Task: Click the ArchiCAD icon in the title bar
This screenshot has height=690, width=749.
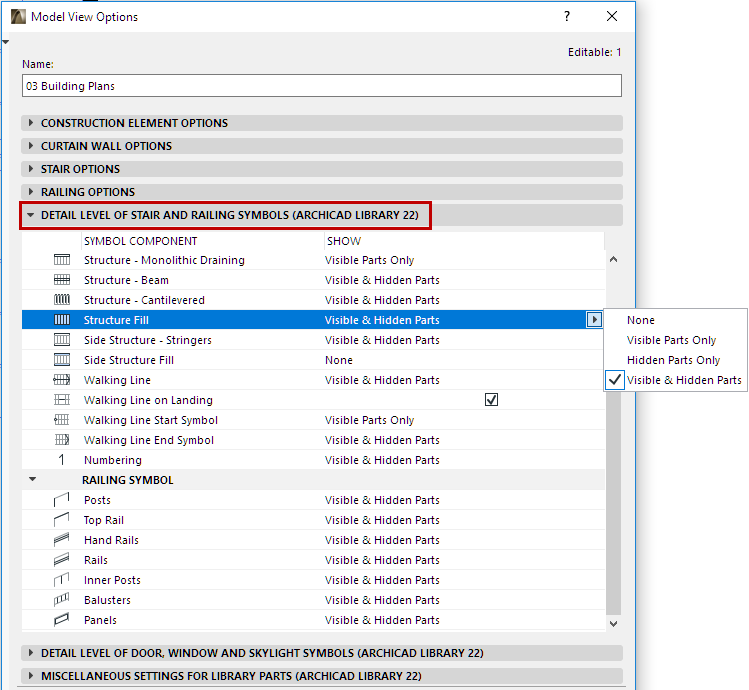Action: pos(18,17)
